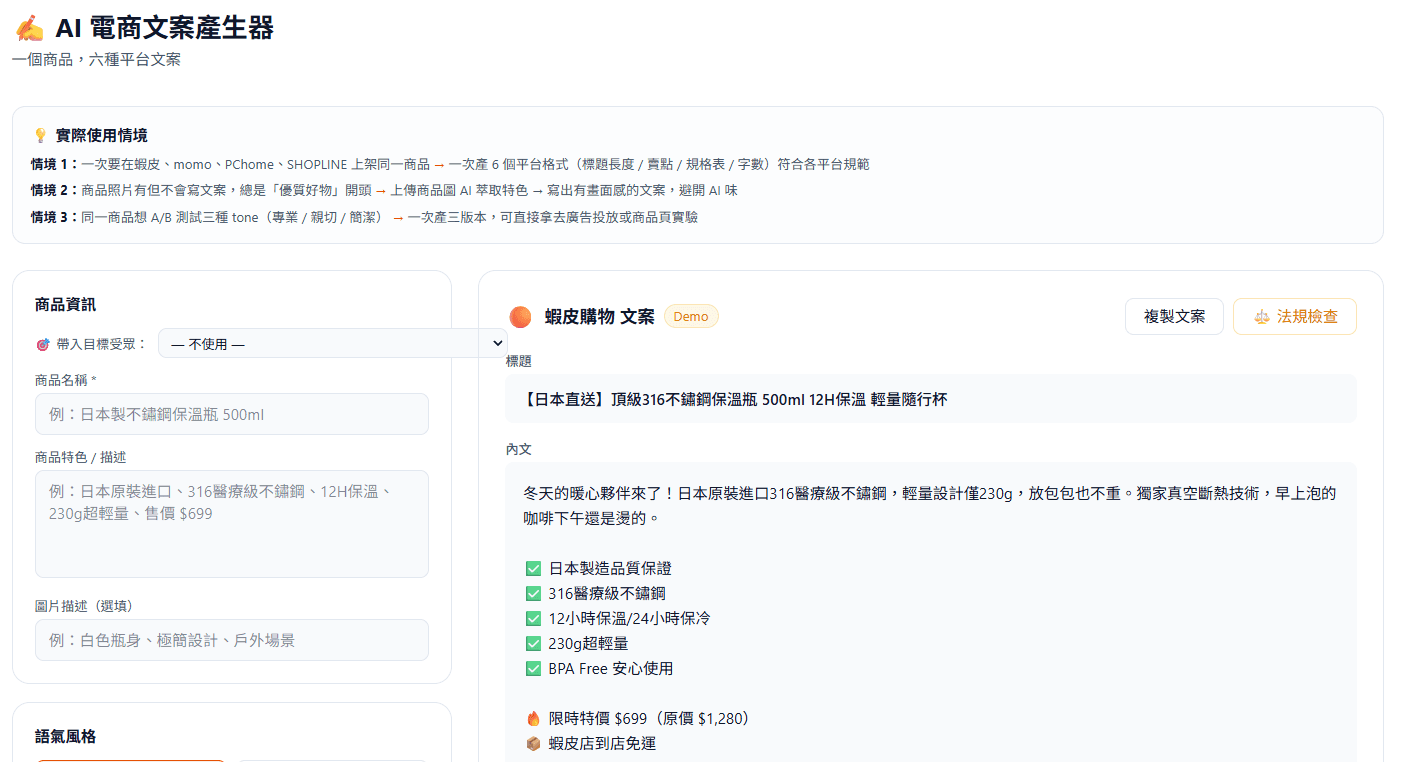Click the 情境 3 description line
1401x762 pixels.
point(364,217)
